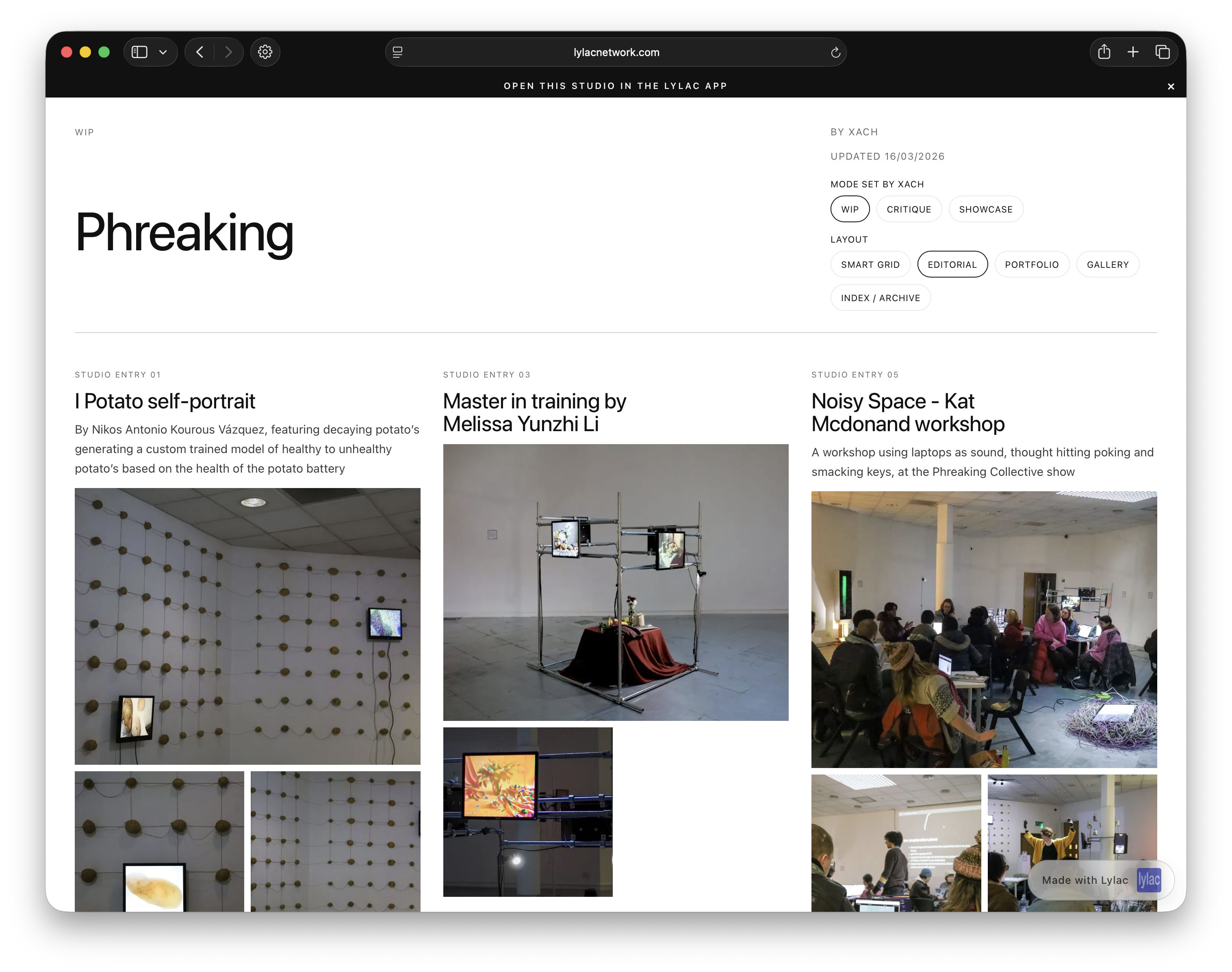Click the page format icon in address bar
Viewport: 1232px width, 972px height.
397,52
